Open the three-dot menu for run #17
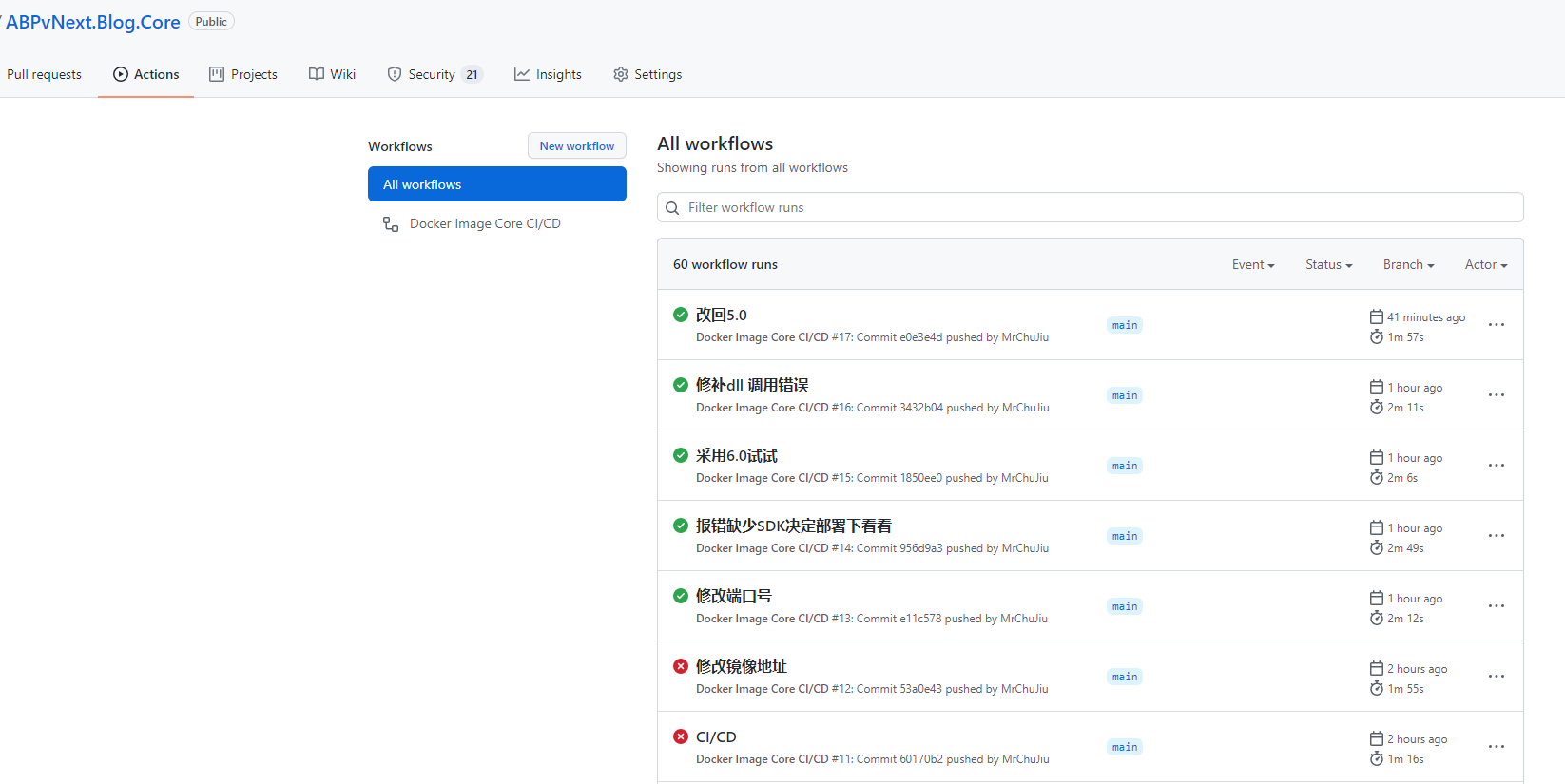The image size is (1565, 784). [x=1496, y=325]
